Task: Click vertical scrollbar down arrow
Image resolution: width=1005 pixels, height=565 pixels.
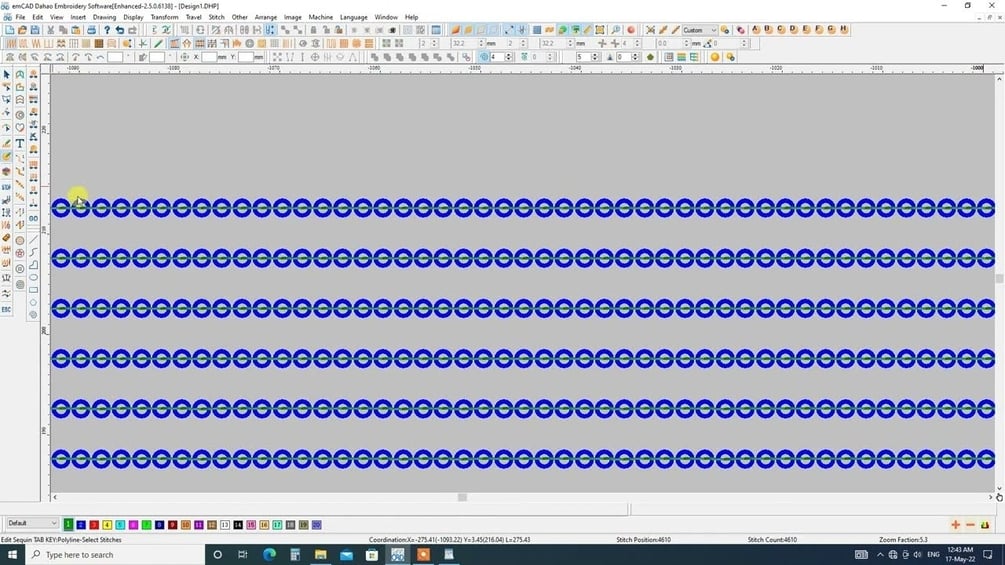Action: [999, 489]
